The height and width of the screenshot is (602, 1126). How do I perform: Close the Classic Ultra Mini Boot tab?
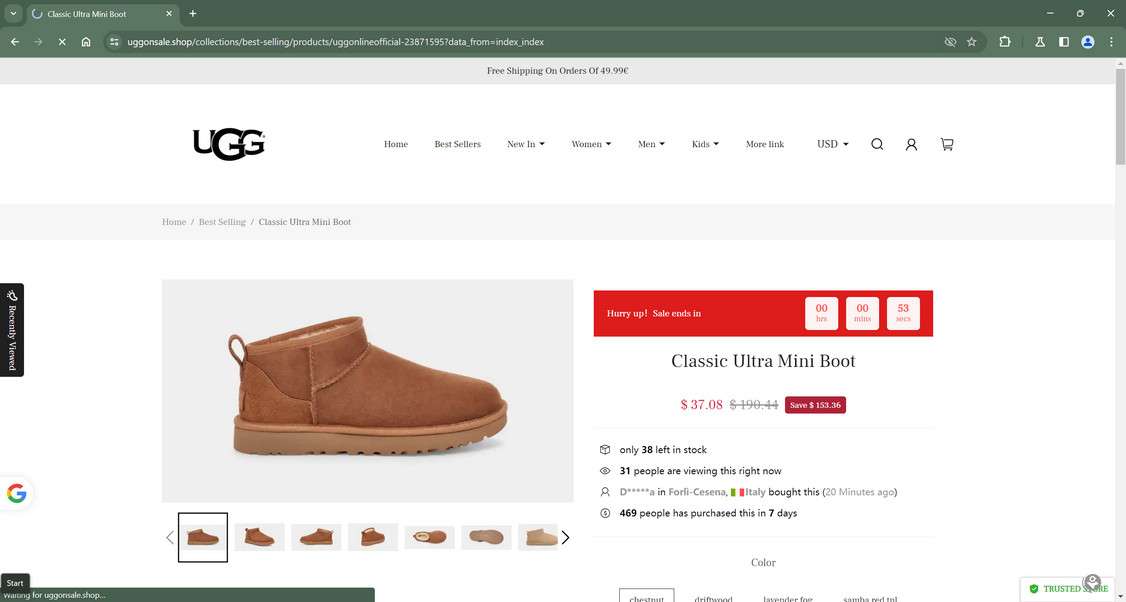169,14
